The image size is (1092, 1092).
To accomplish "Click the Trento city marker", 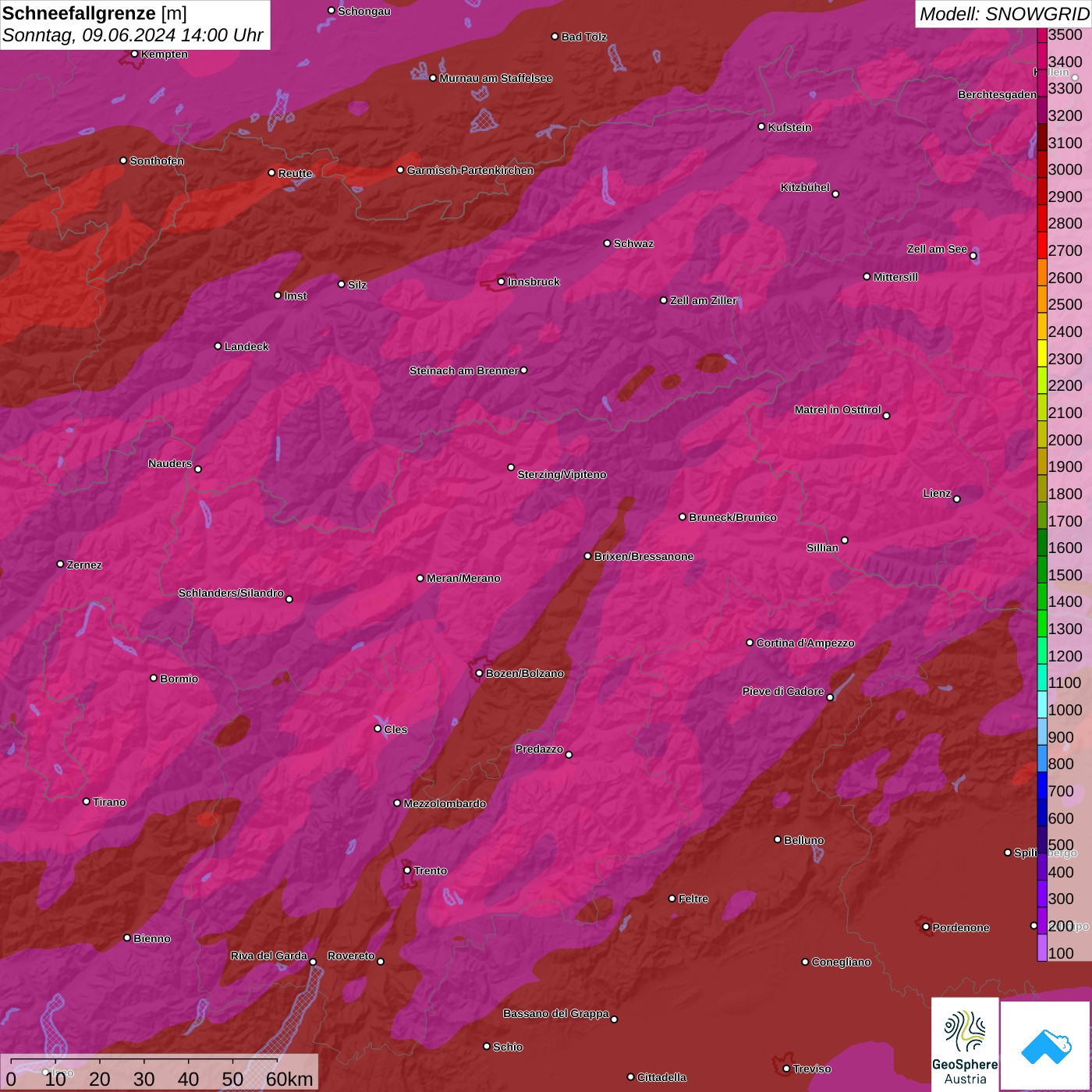I will click(407, 870).
